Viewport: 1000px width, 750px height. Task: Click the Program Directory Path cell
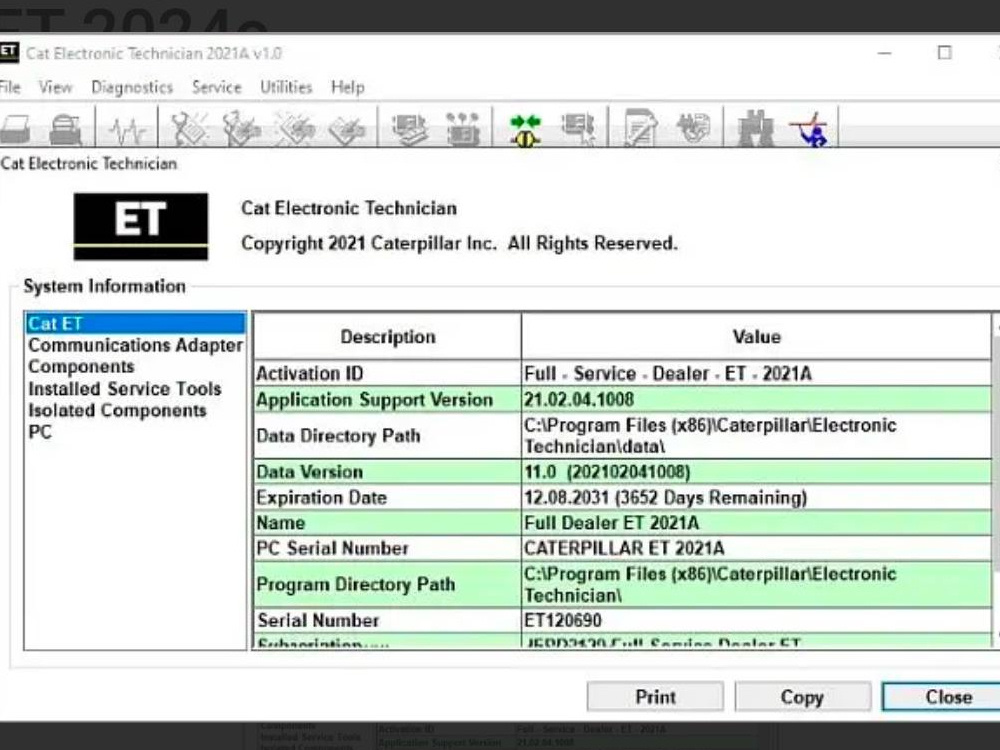[387, 584]
